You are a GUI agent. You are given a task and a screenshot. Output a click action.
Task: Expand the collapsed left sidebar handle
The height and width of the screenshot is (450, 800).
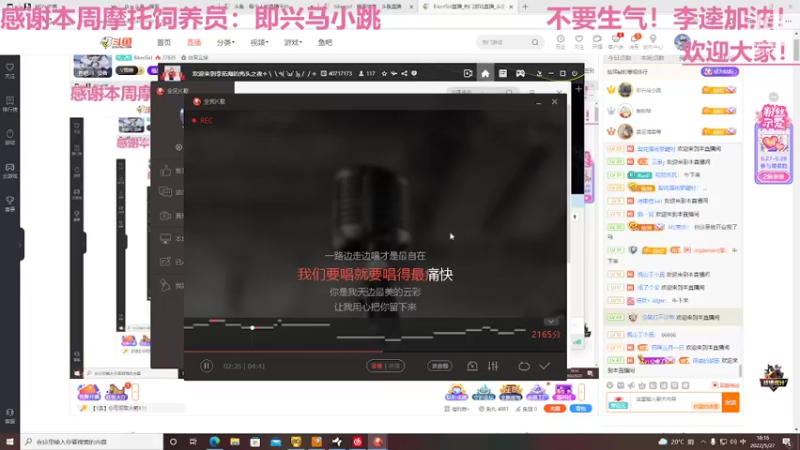coord(21,245)
